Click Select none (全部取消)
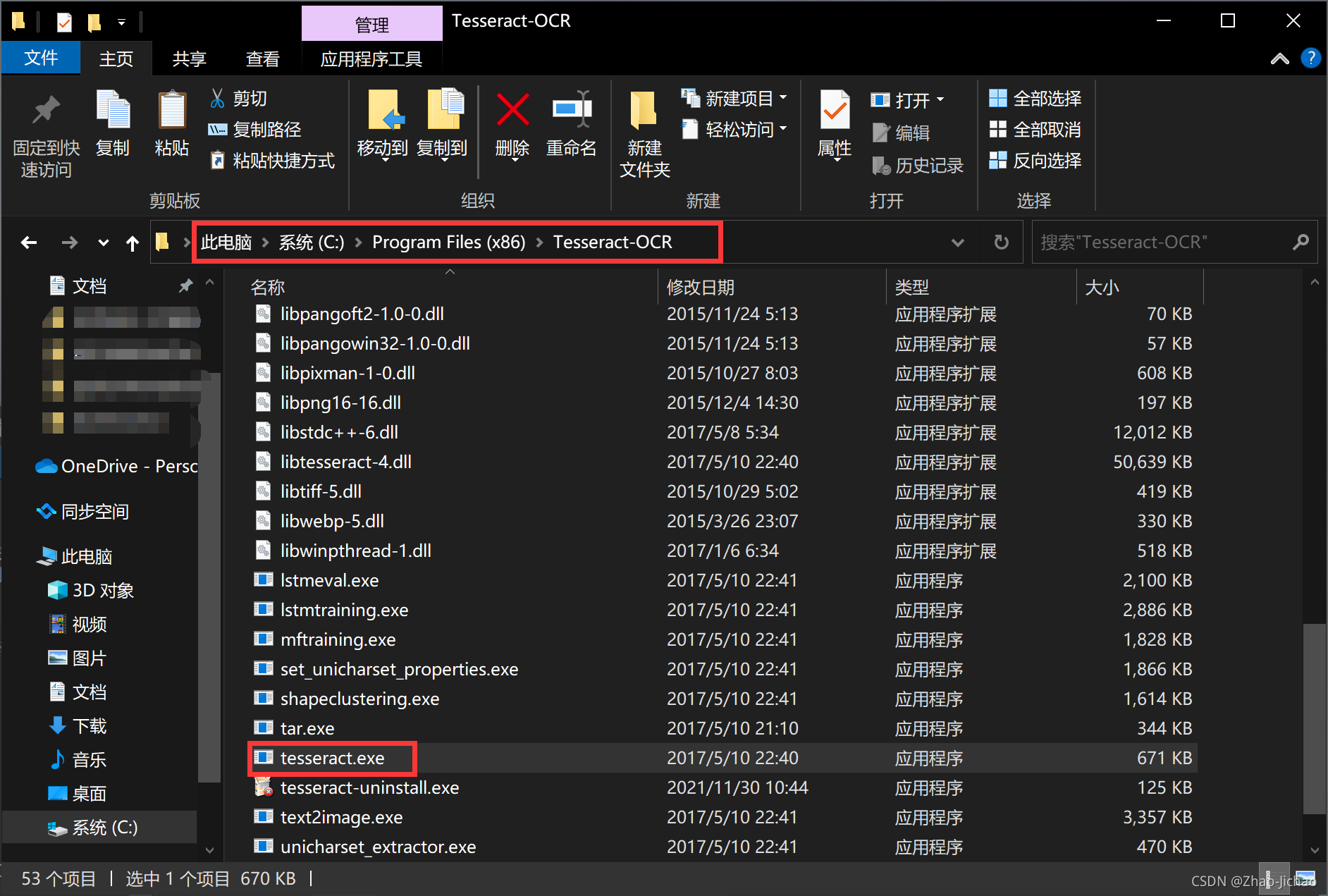1328x896 pixels. coord(1035,130)
